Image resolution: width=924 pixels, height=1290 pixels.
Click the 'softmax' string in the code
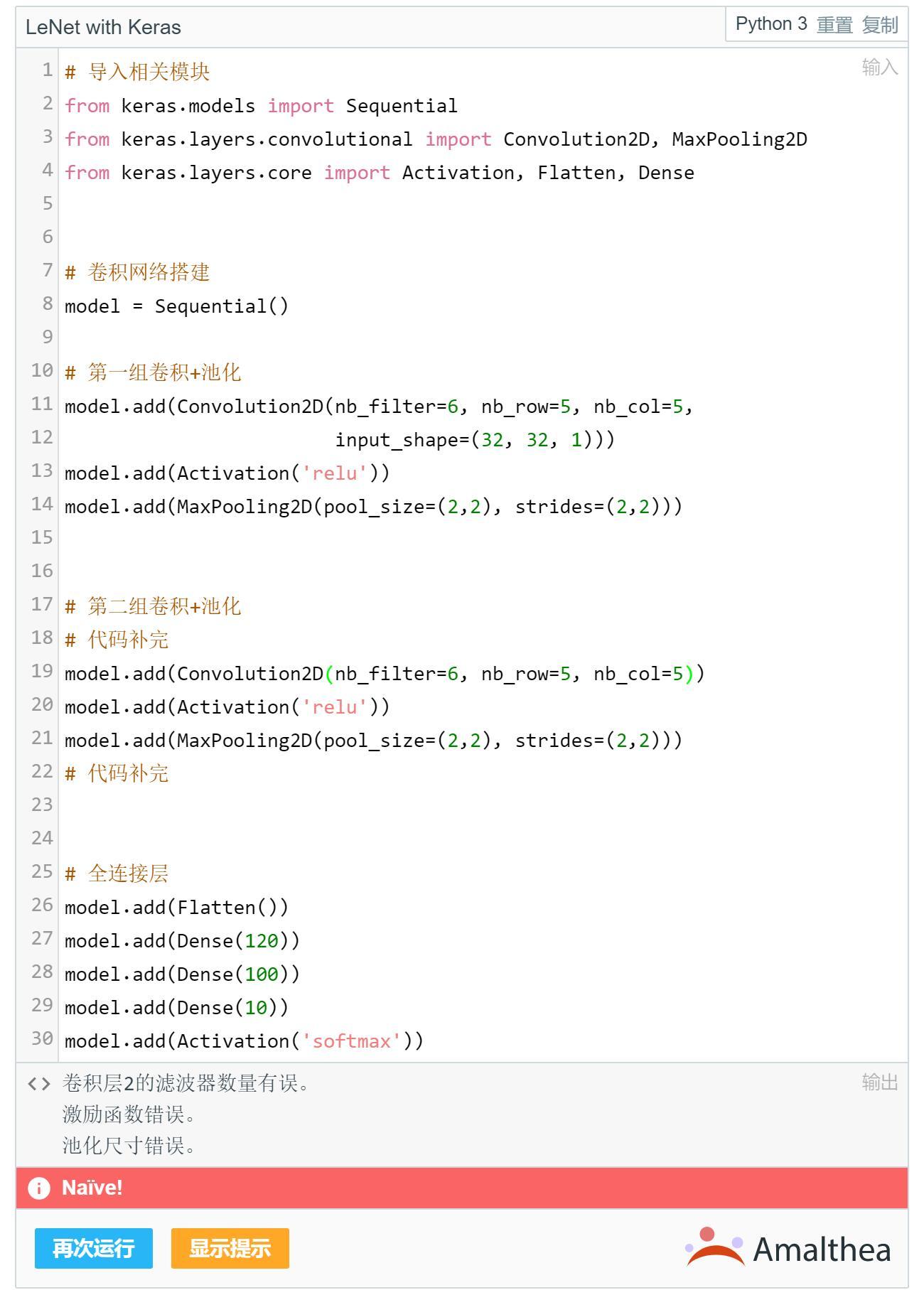pos(351,1041)
